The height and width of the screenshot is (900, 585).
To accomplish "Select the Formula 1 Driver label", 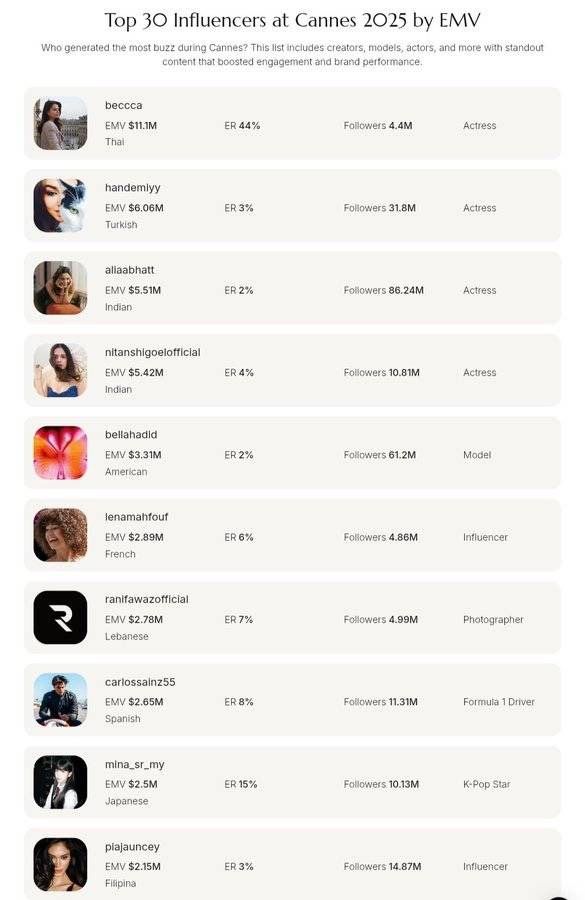I will pos(499,702).
